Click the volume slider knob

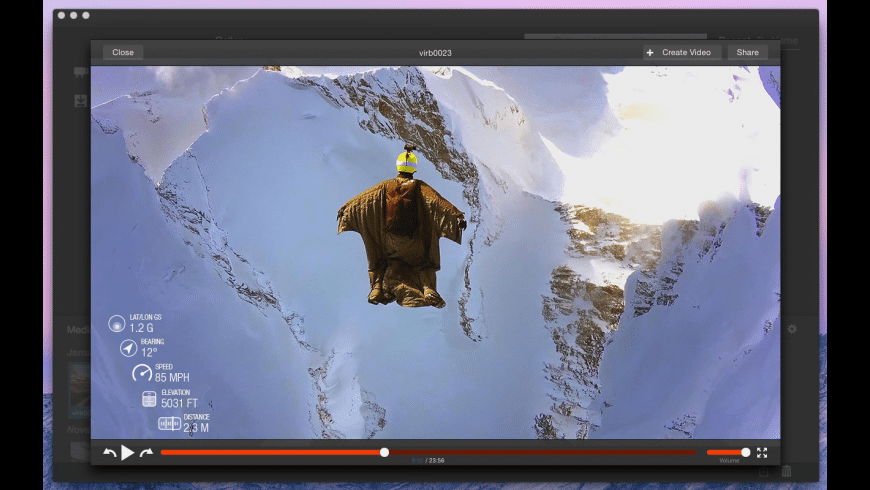point(746,453)
